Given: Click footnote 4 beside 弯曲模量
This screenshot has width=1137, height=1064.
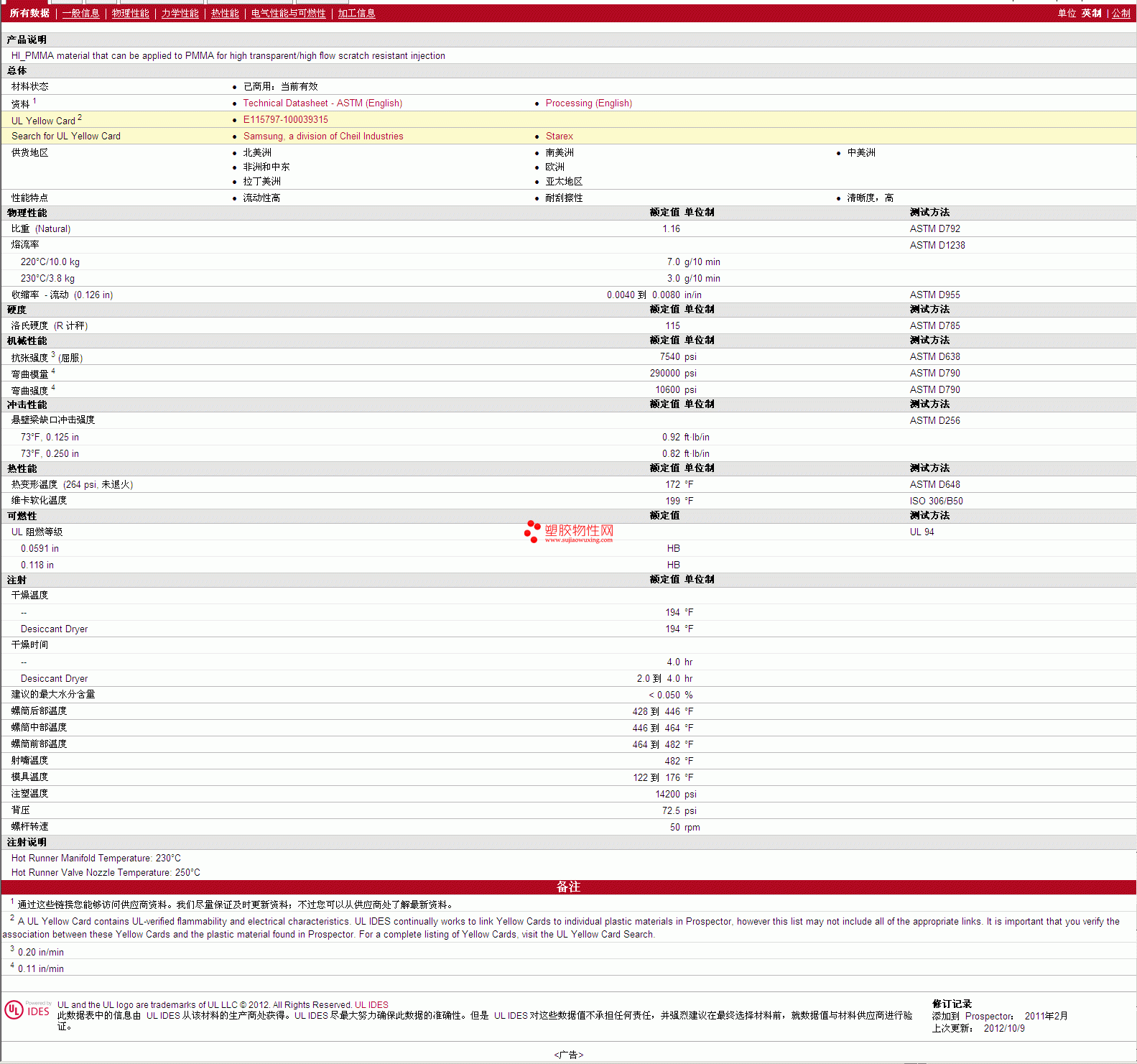Looking at the screenshot, I should (53, 371).
